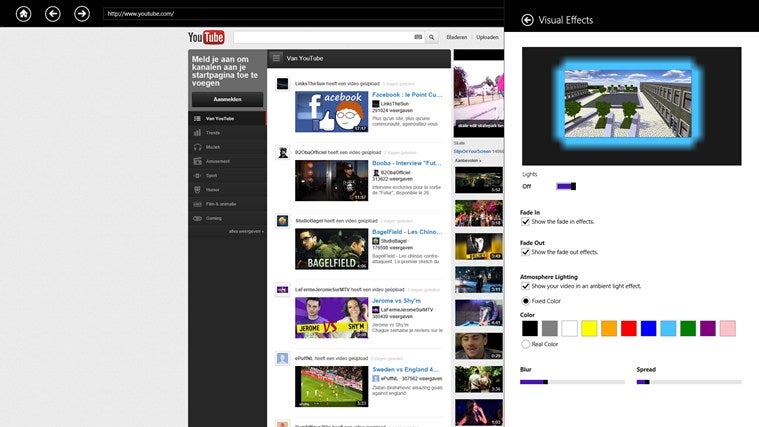Open LaFermeJeromeSurMTV channel avatar
The height and width of the screenshot is (427, 759).
tap(282, 290)
